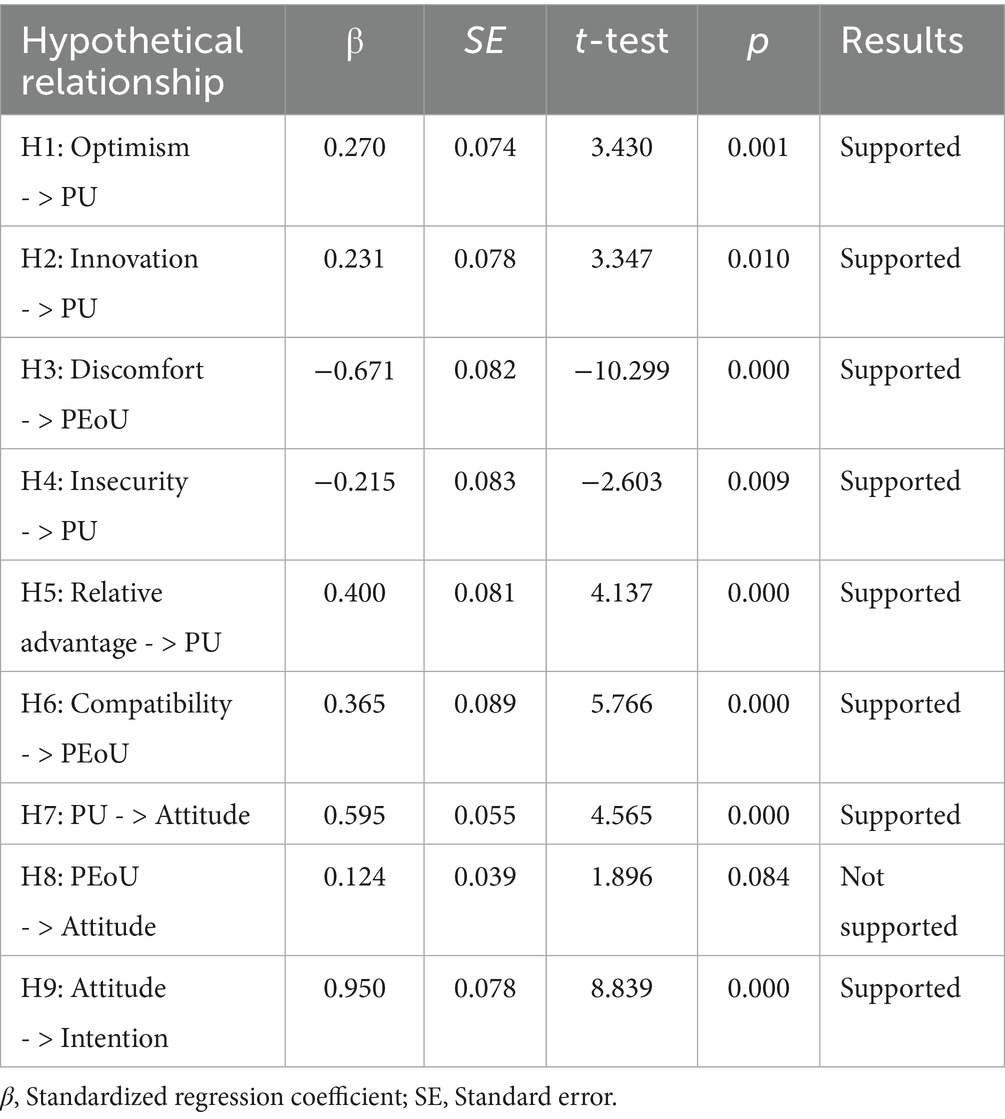Click the t-test column header
1005x1119 pixels.
pos(627,41)
